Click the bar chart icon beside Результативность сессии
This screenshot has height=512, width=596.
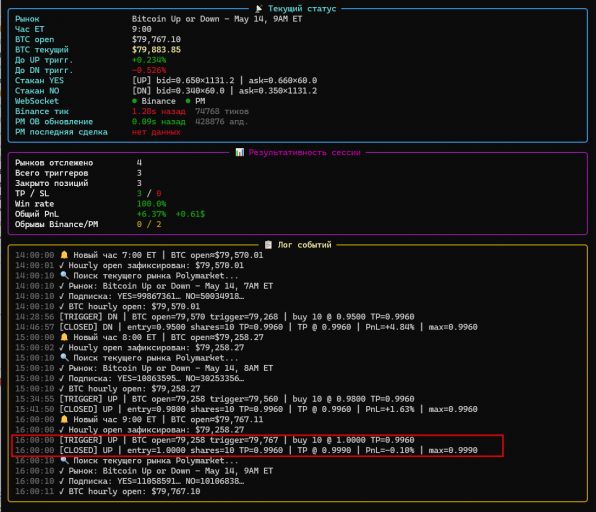(239, 152)
